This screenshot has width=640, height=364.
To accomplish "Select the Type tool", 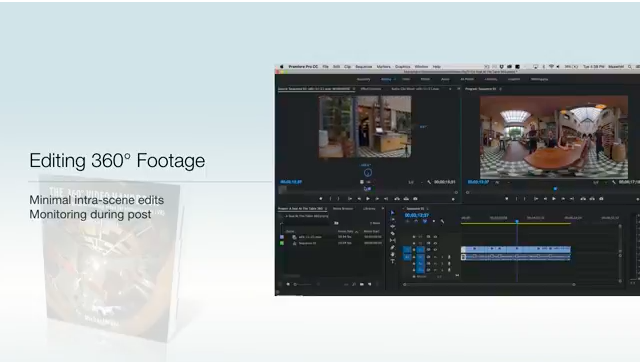I will [393, 261].
